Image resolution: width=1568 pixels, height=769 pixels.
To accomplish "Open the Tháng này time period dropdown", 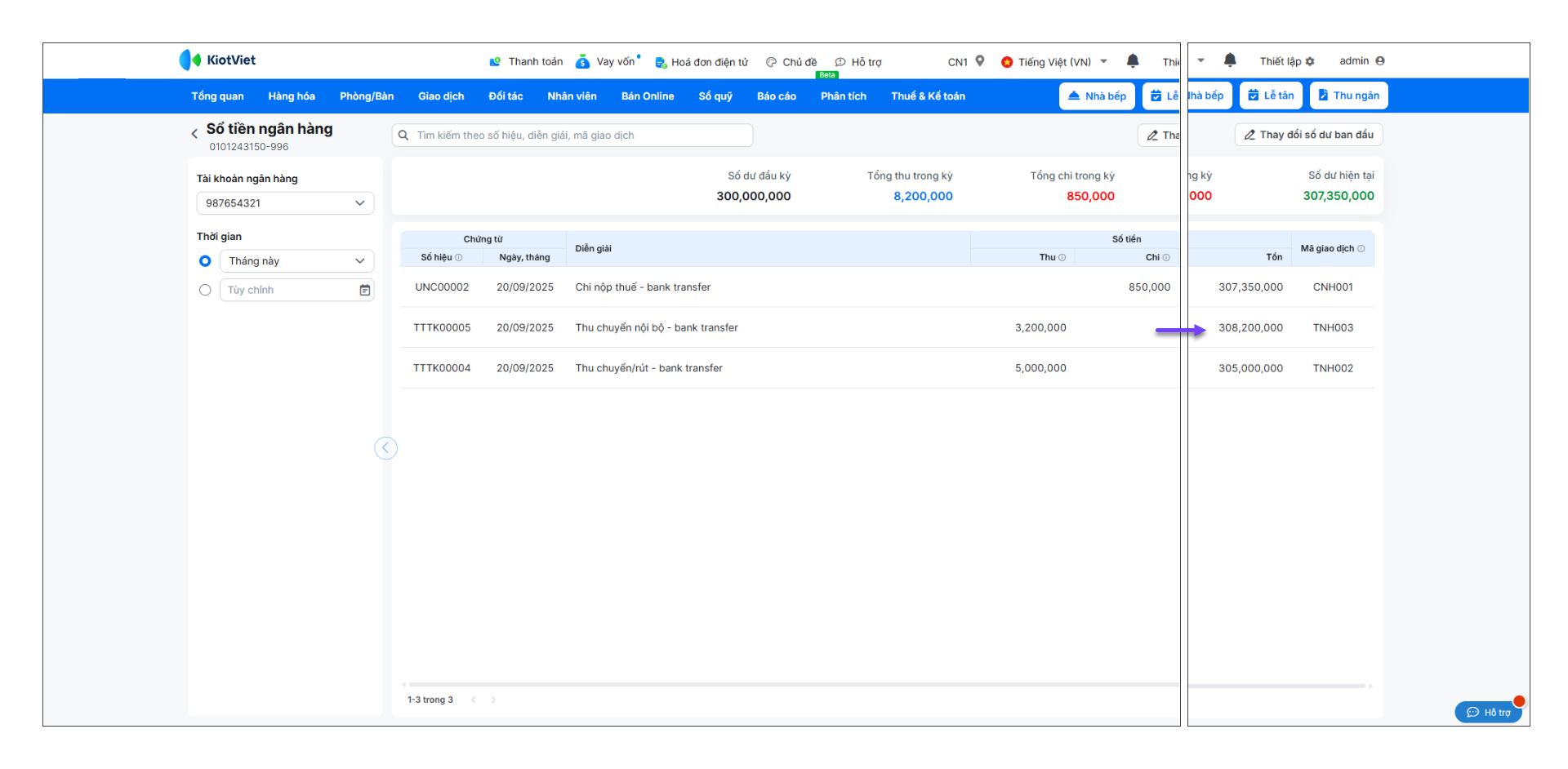I will [x=296, y=261].
